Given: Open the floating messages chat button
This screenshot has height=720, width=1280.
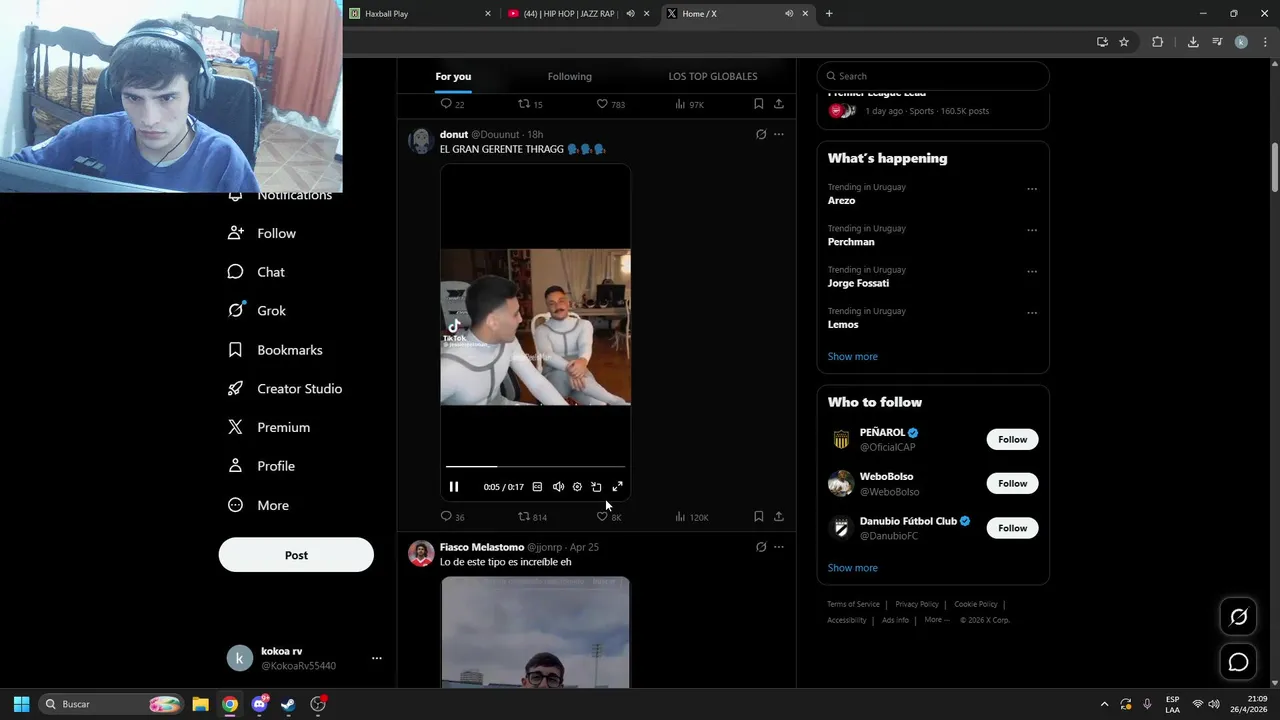Looking at the screenshot, I should [1238, 662].
